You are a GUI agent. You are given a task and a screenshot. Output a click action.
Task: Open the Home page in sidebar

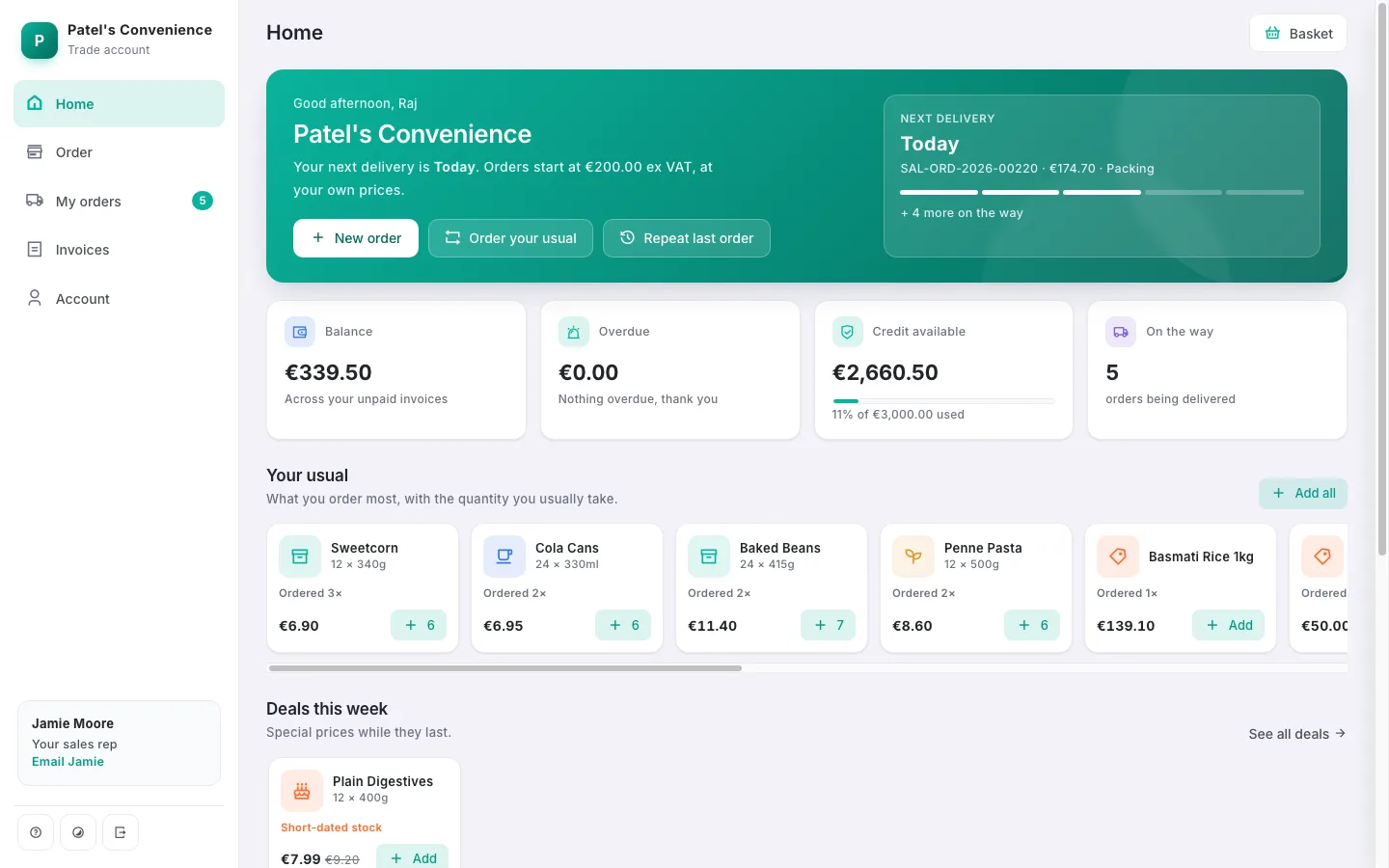pyautogui.click(x=120, y=104)
